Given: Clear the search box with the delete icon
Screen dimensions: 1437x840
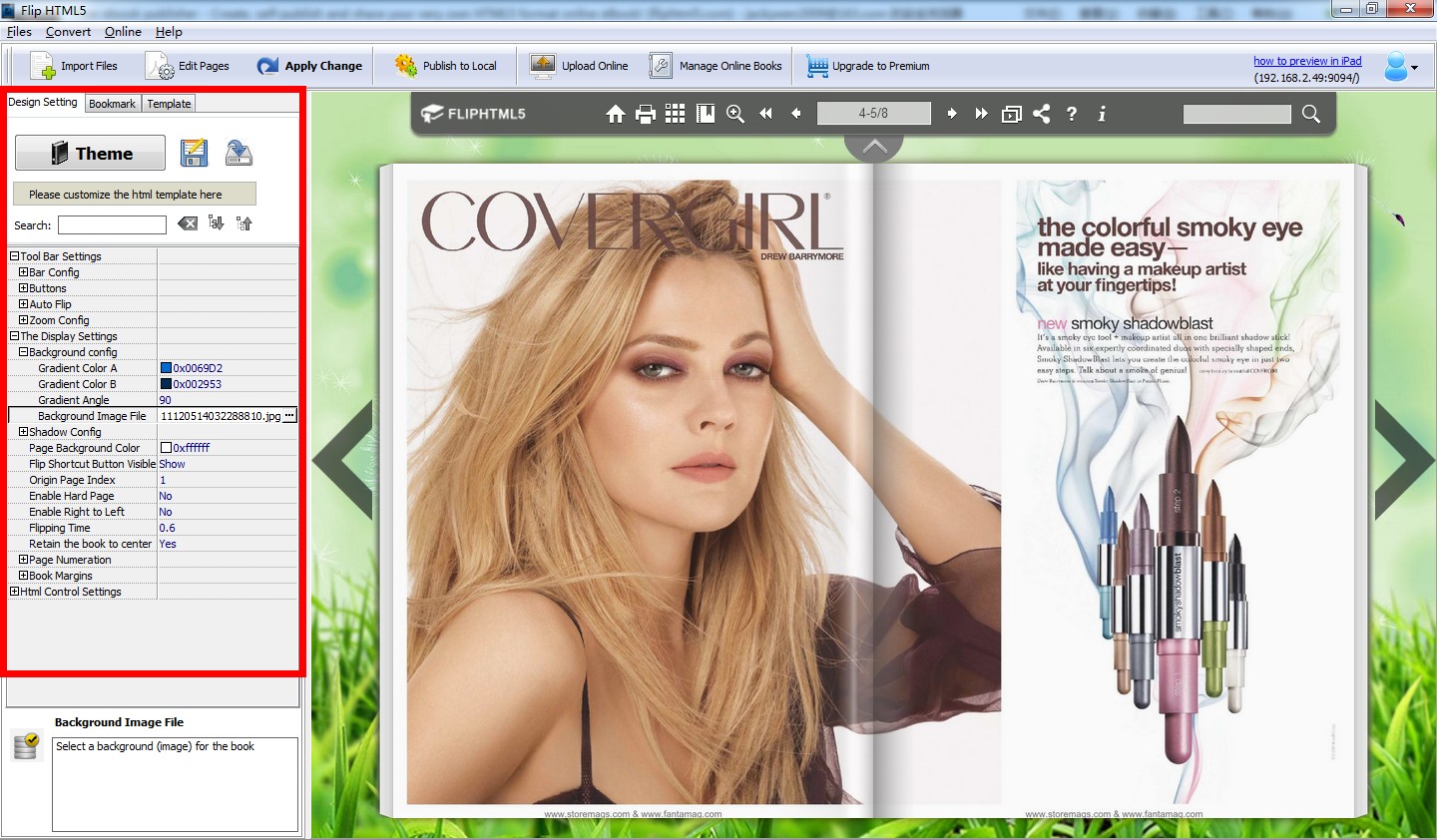Looking at the screenshot, I should pos(188,223).
